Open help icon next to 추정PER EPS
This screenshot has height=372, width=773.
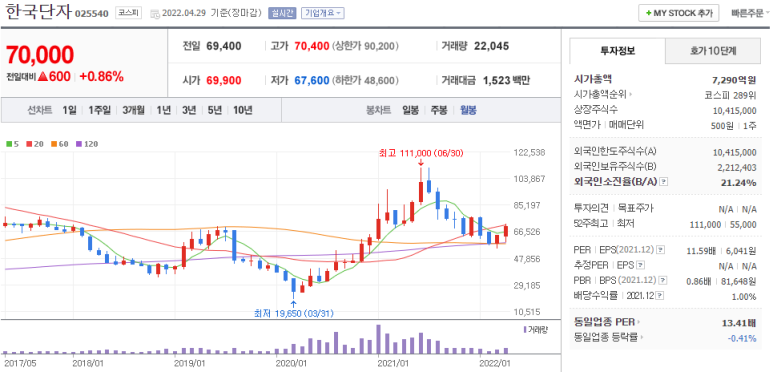tap(640, 266)
